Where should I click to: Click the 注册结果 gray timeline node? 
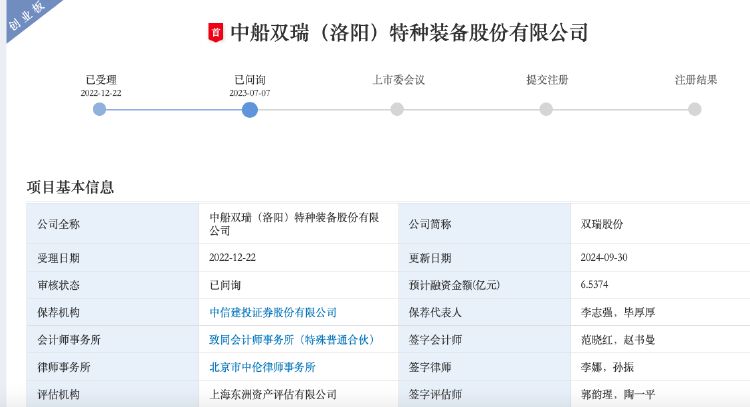[x=695, y=109]
